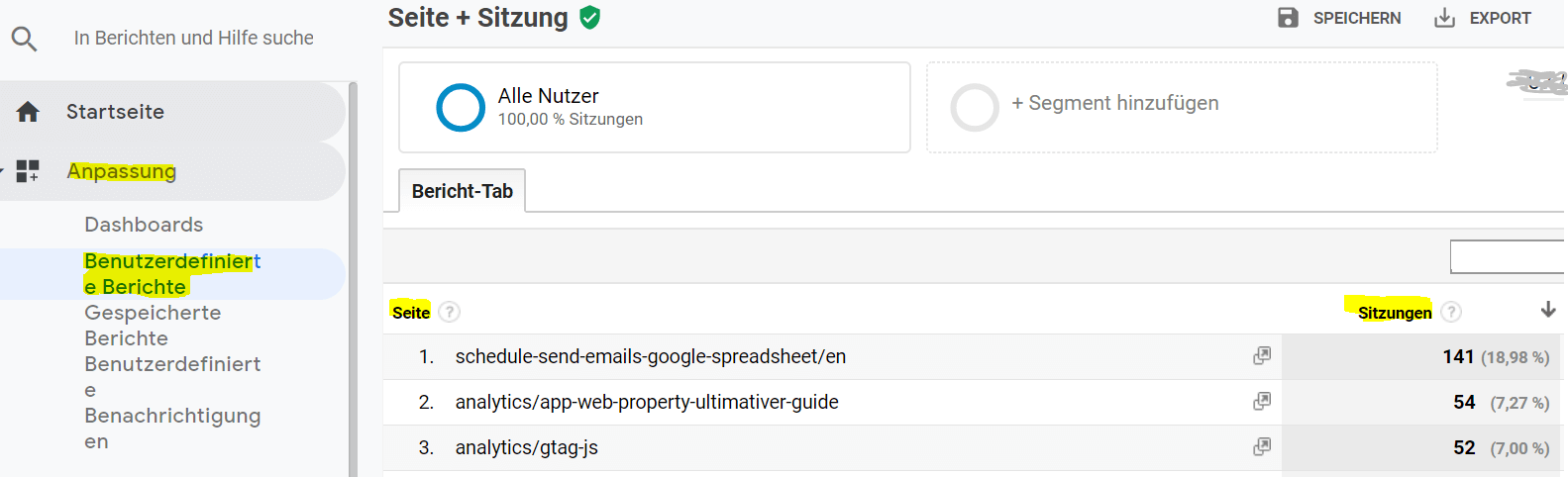
Task: Click the Startseite home icon
Action: coord(28,112)
